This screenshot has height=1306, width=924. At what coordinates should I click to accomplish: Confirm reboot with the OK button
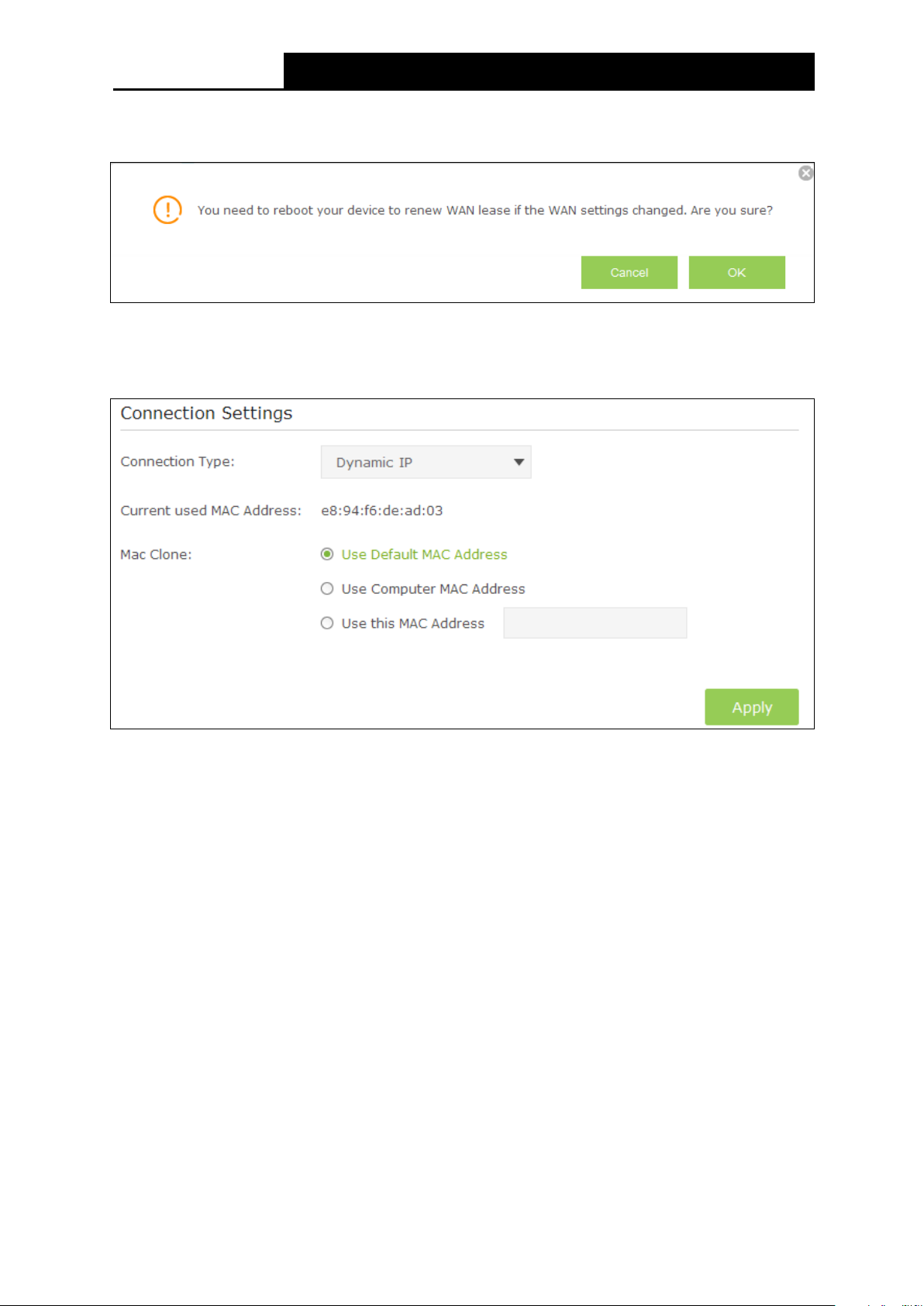point(736,272)
